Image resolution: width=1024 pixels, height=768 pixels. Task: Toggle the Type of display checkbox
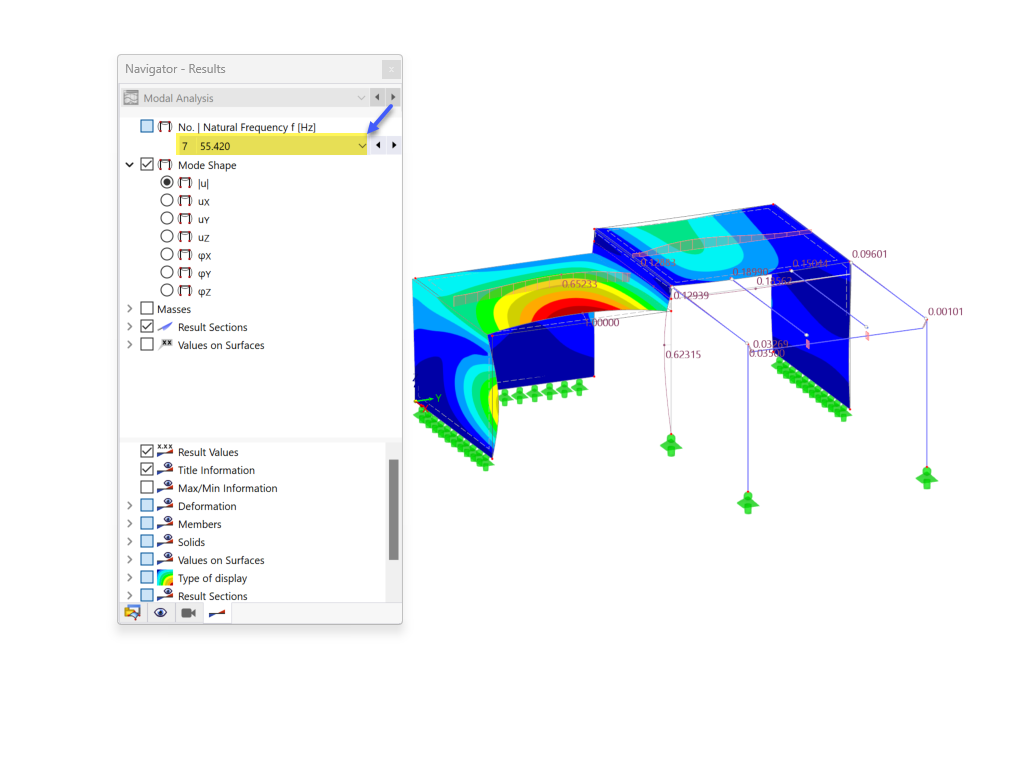click(x=147, y=577)
